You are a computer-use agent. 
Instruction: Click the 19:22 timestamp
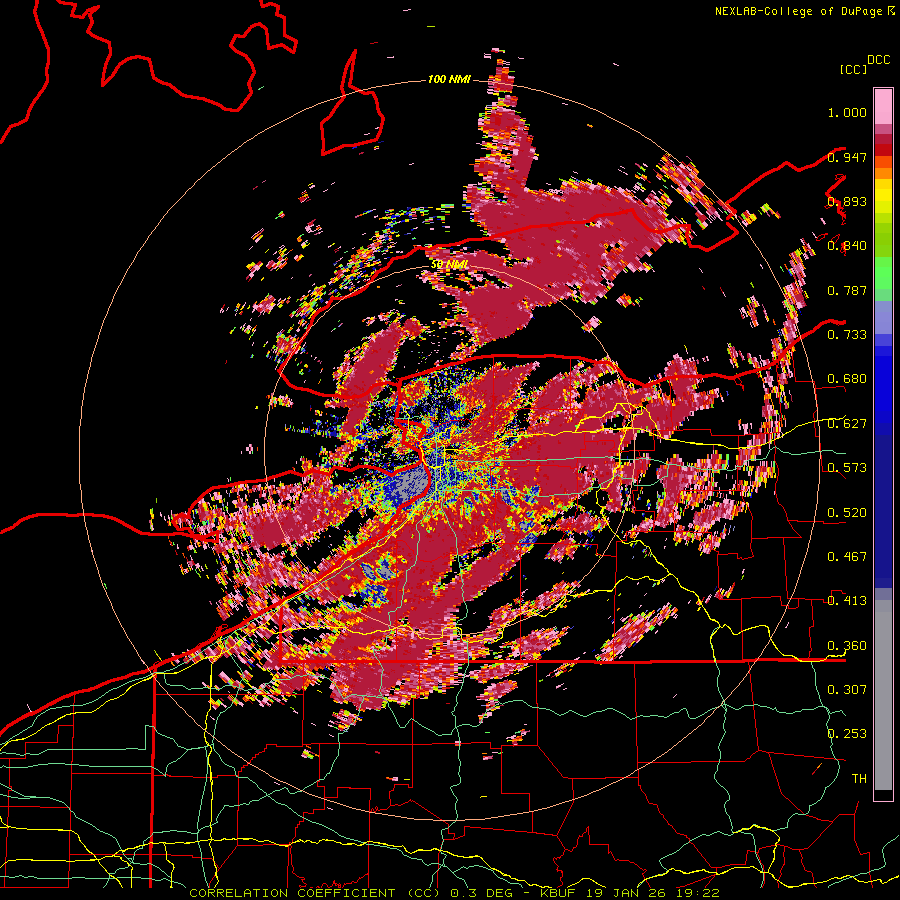point(696,893)
